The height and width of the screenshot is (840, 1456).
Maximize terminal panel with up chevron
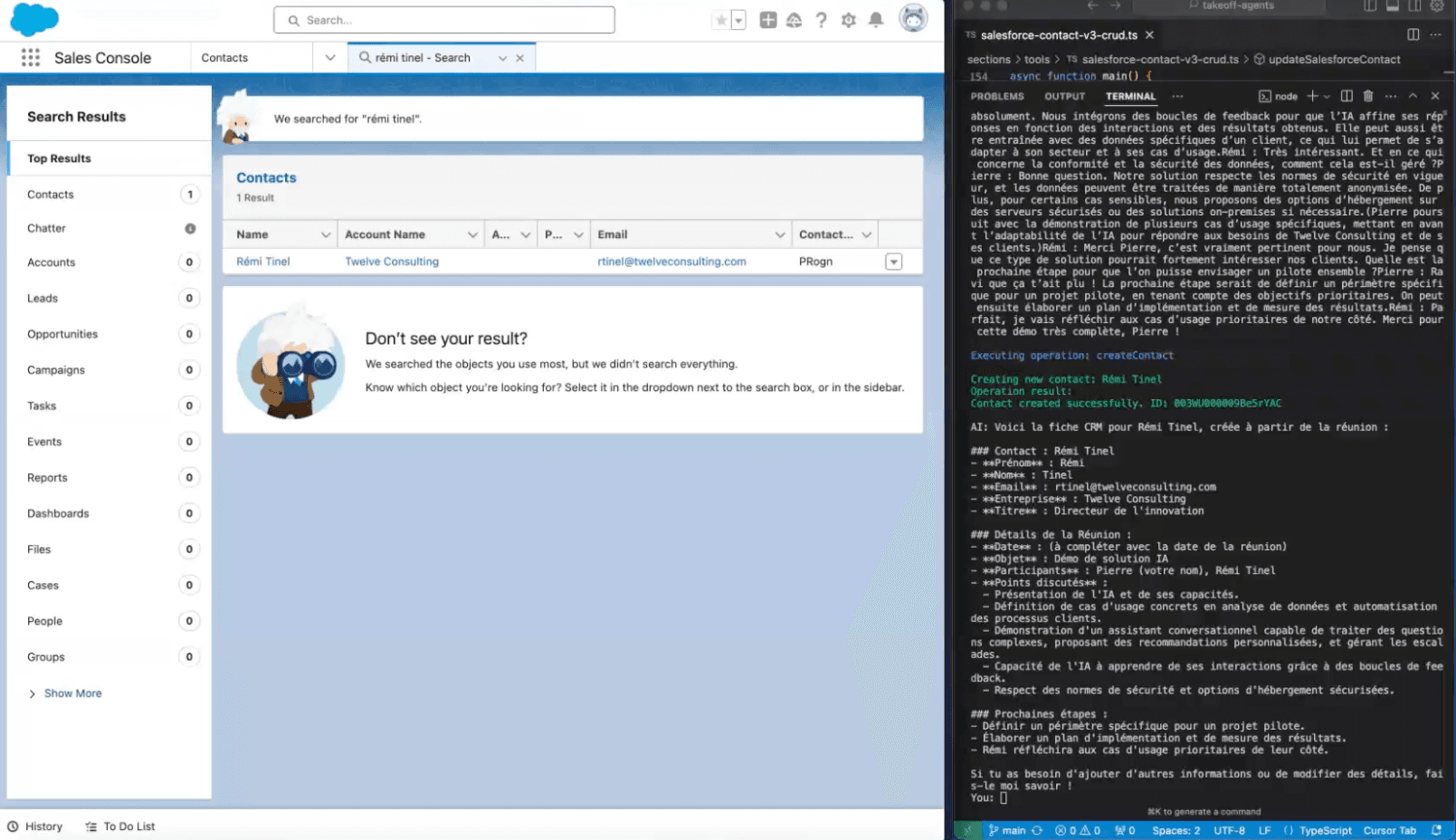(x=1413, y=96)
